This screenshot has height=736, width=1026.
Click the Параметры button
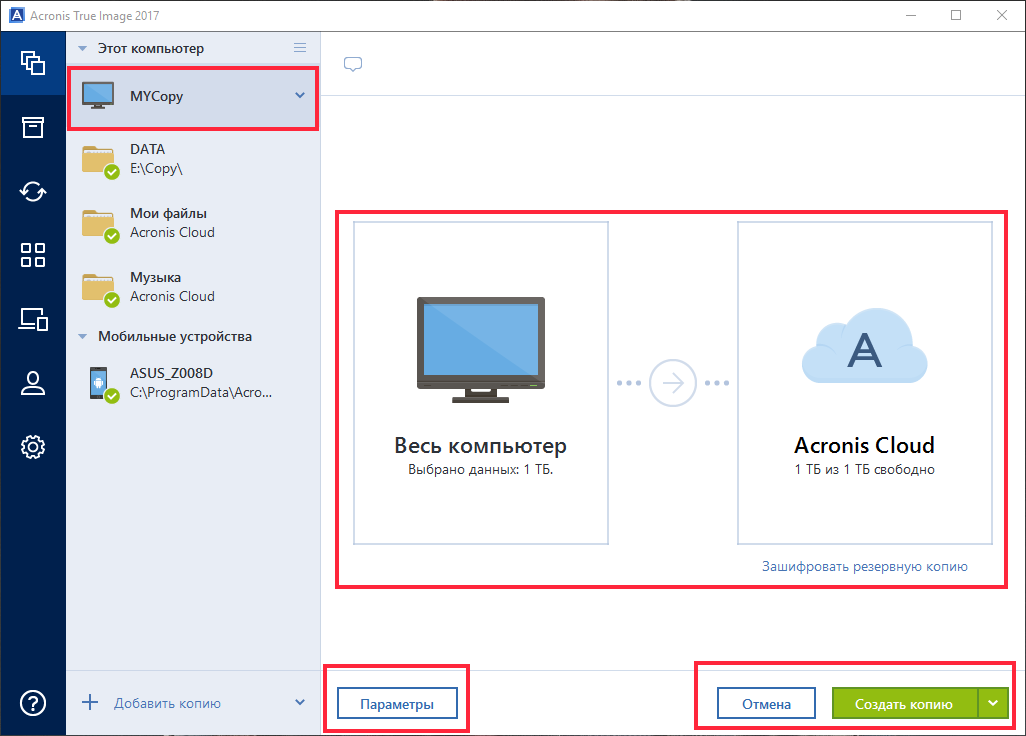[397, 704]
